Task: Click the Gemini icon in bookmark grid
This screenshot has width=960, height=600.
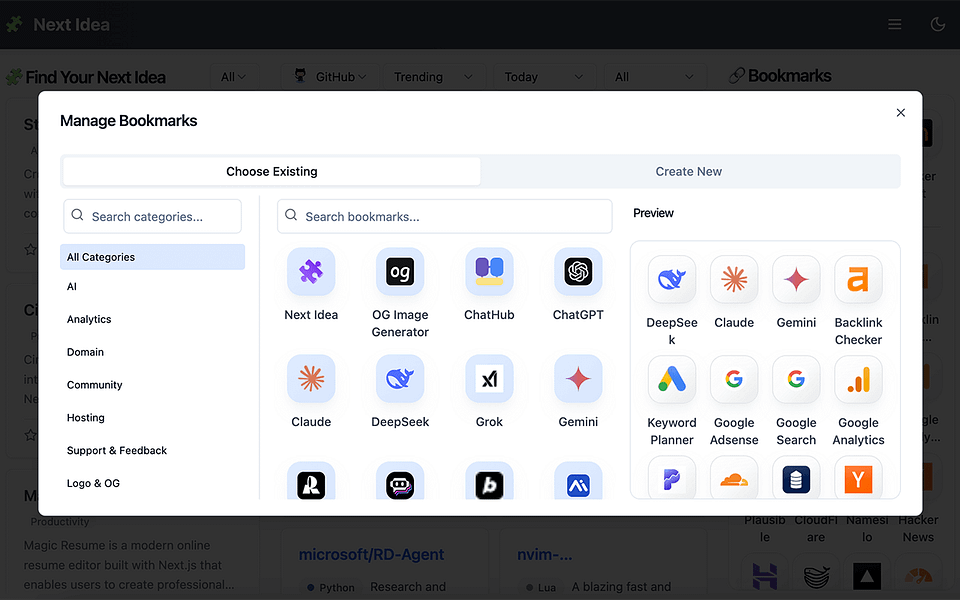Action: pyautogui.click(x=578, y=378)
